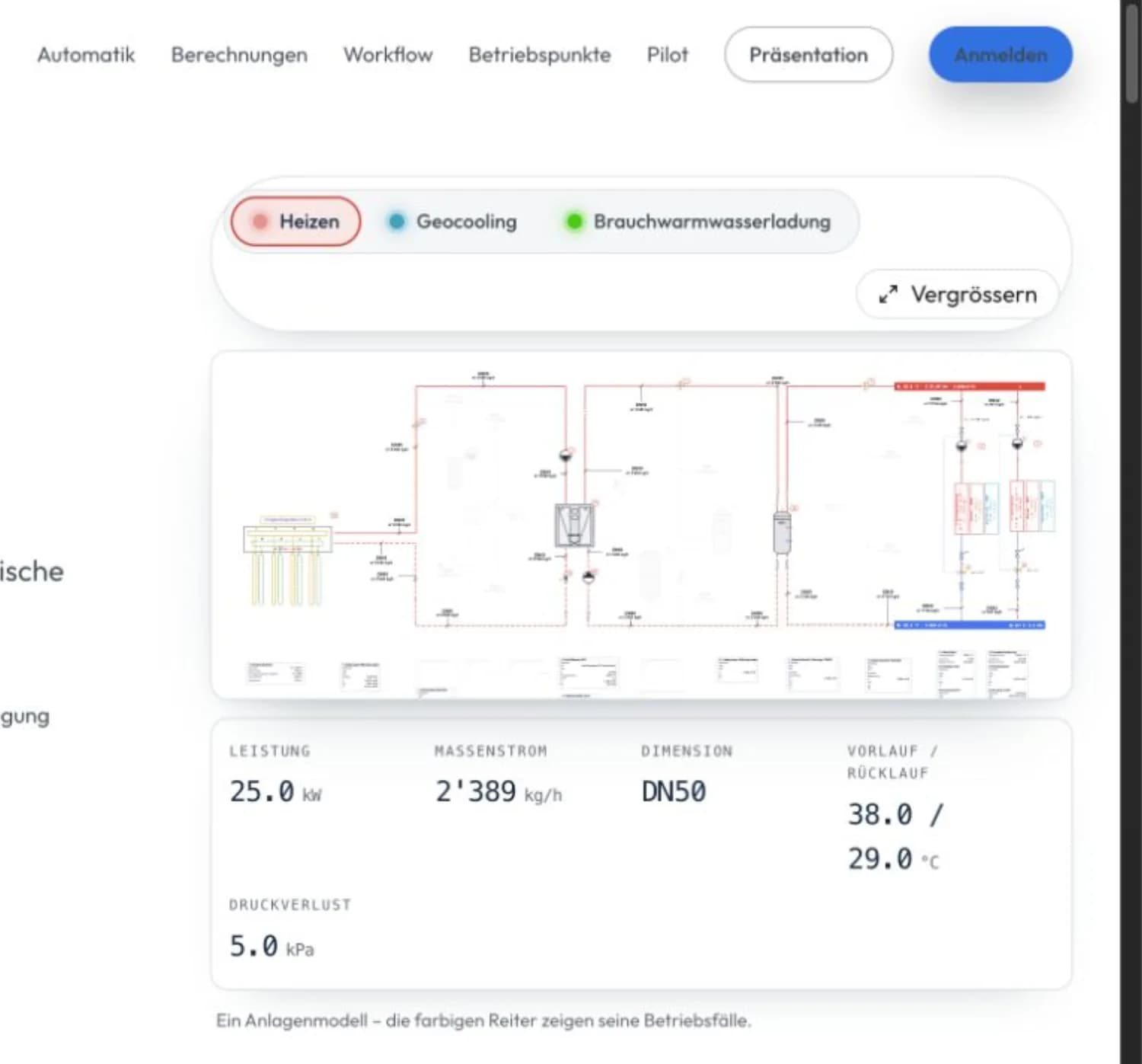Click the Präsentation button
The width and height of the screenshot is (1142, 1064).
pos(809,55)
